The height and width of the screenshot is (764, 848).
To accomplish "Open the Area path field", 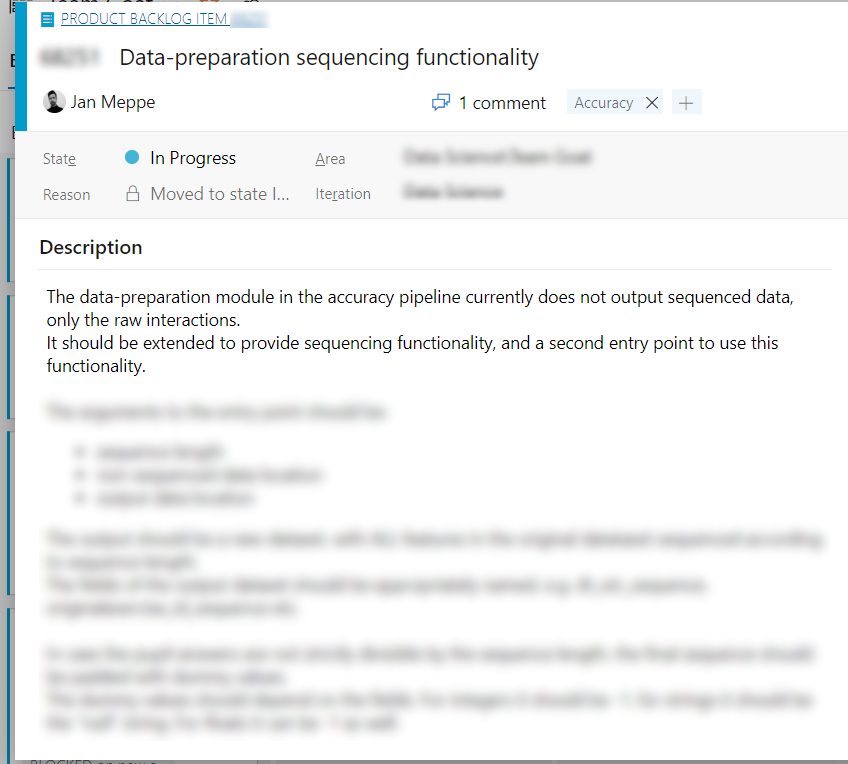I will [498, 157].
